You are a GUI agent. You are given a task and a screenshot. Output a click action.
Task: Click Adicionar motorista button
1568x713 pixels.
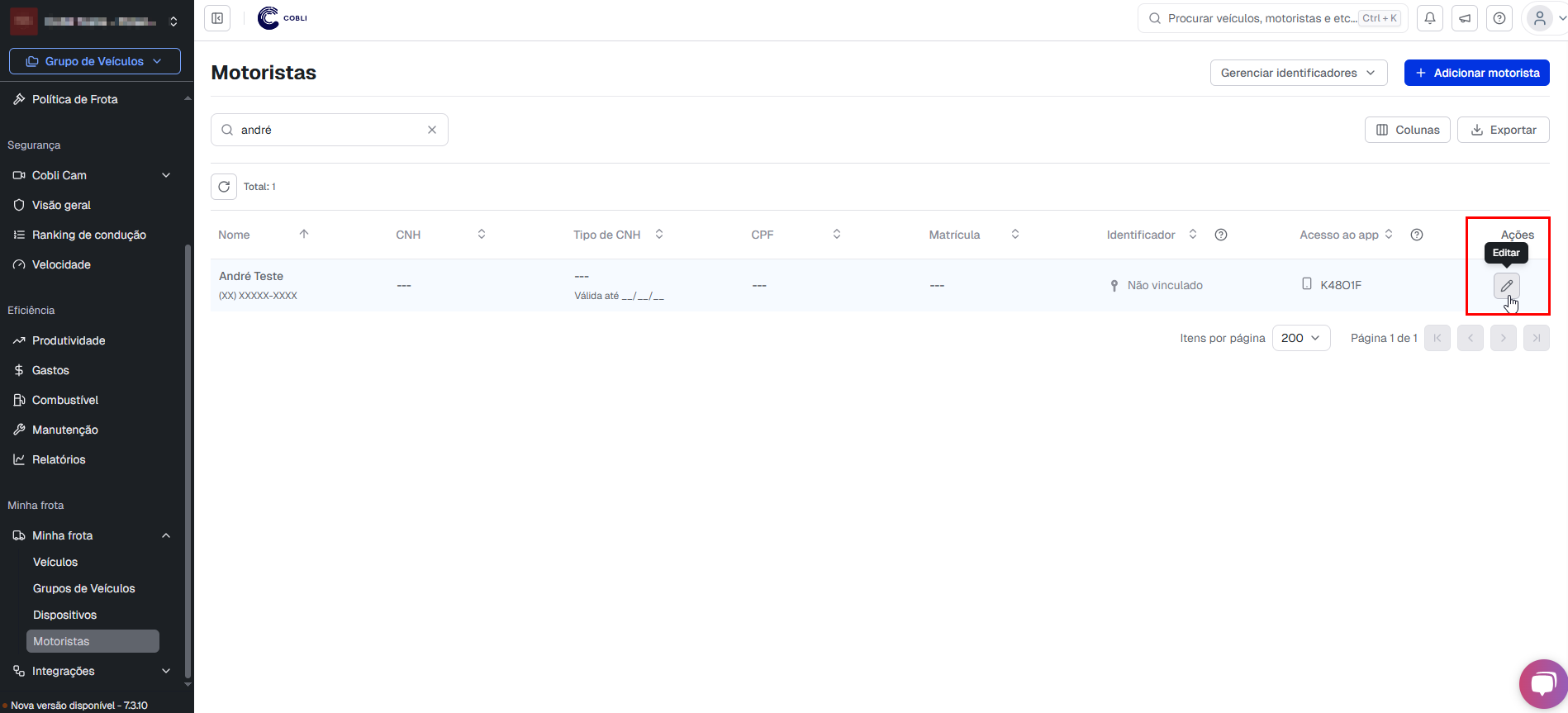tap(1477, 73)
